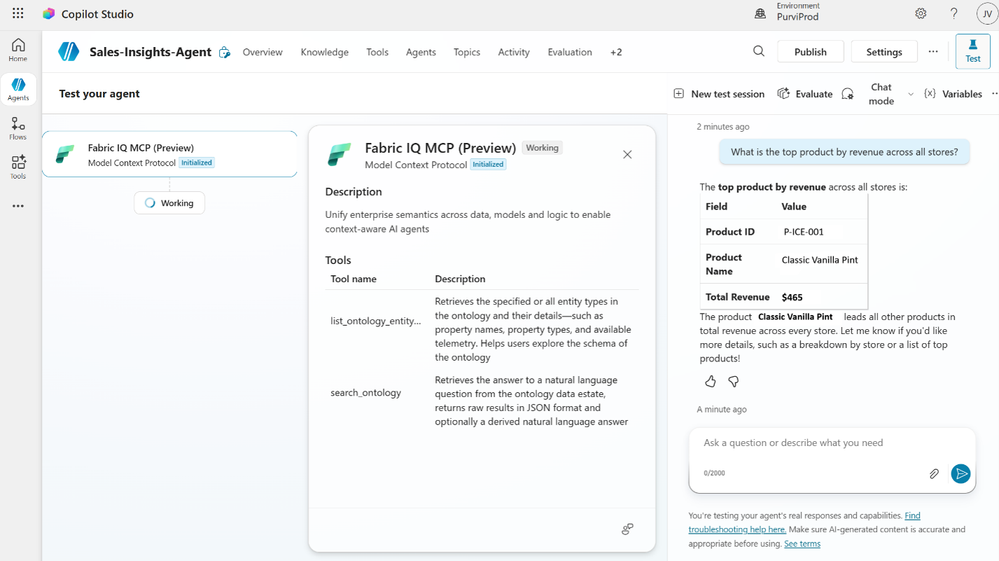
Task: Click the Working status node
Action: 169,203
